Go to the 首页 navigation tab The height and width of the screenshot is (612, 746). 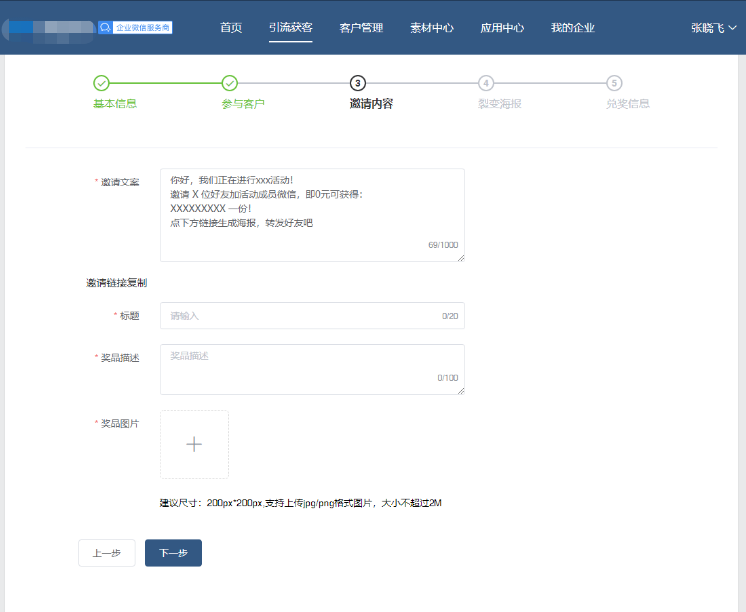point(231,28)
